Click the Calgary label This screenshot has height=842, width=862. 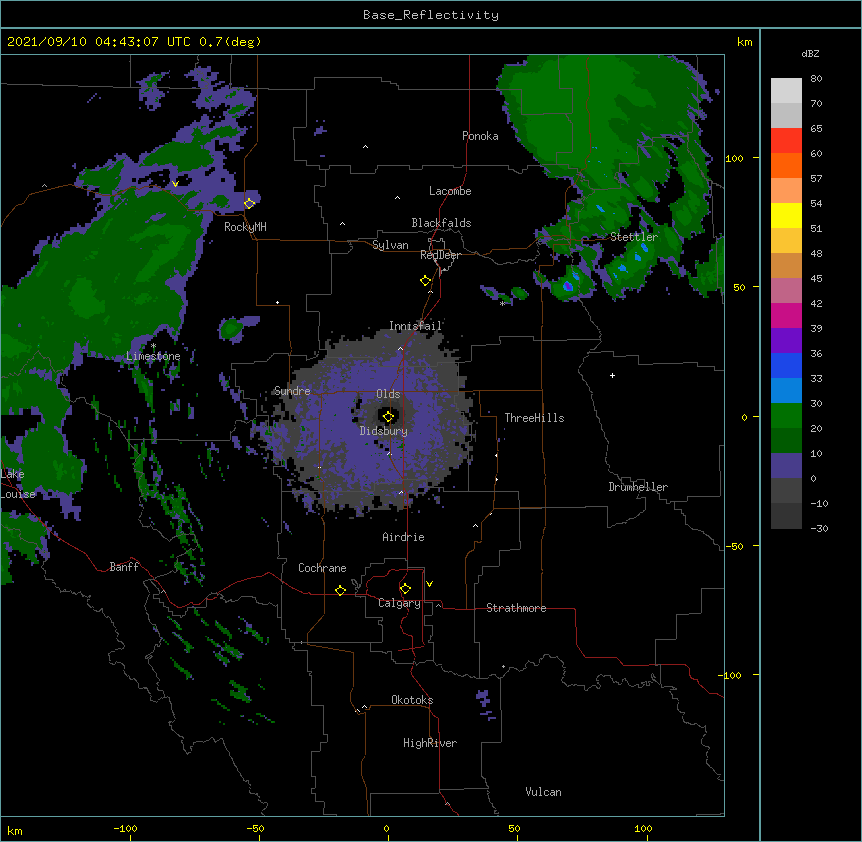(399, 603)
